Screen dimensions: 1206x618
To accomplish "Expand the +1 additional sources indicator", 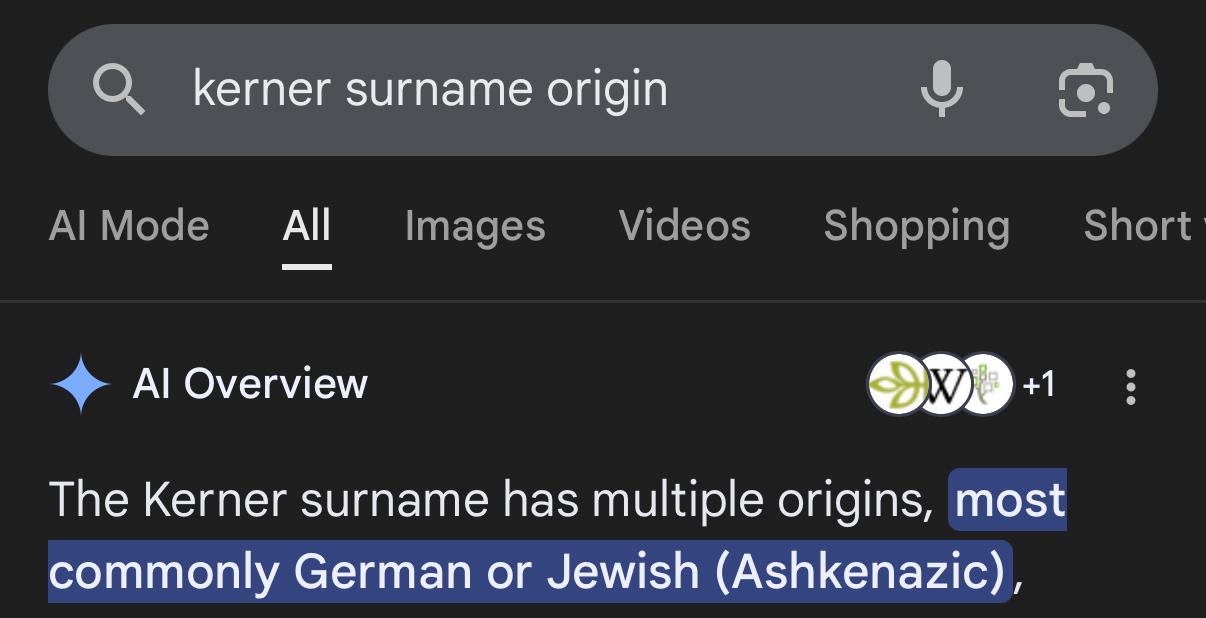I will tap(1039, 385).
